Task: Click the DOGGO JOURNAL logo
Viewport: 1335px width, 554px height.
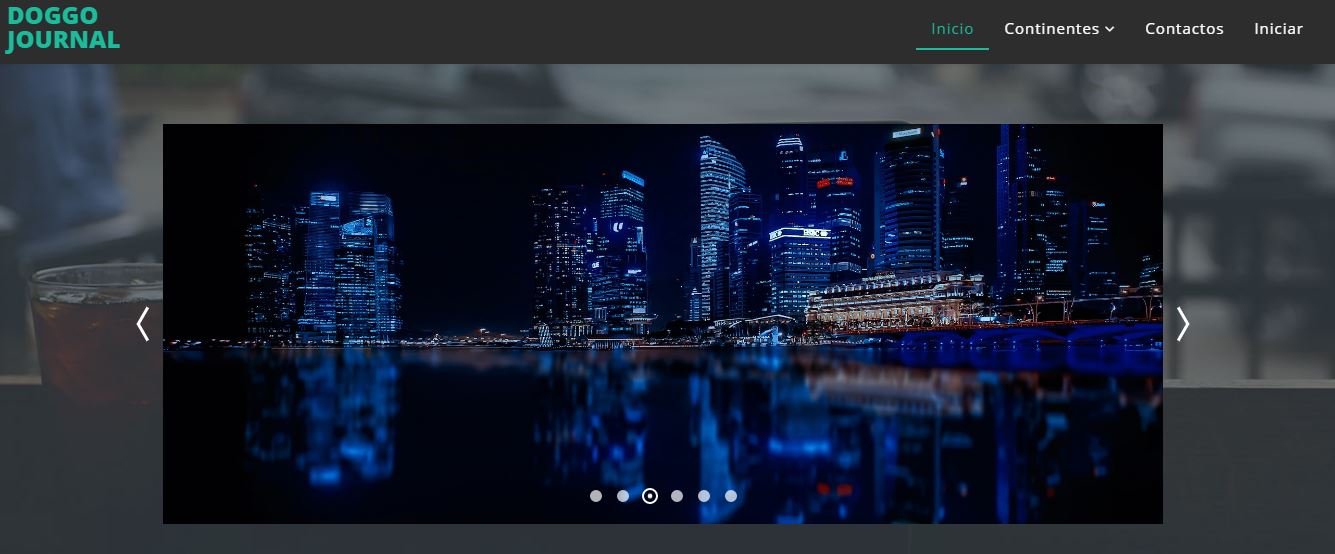Action: [63, 28]
